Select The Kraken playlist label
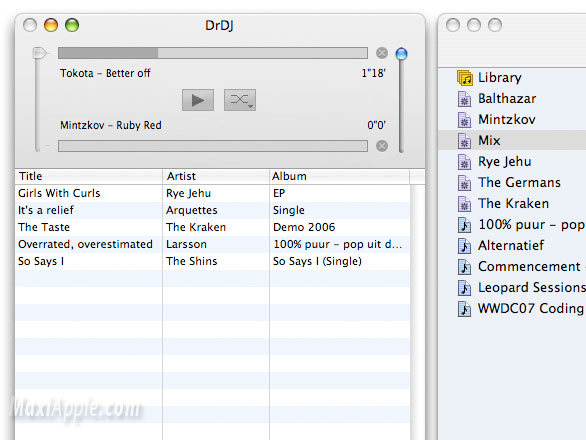Viewport: 586px width, 440px height. click(513, 203)
